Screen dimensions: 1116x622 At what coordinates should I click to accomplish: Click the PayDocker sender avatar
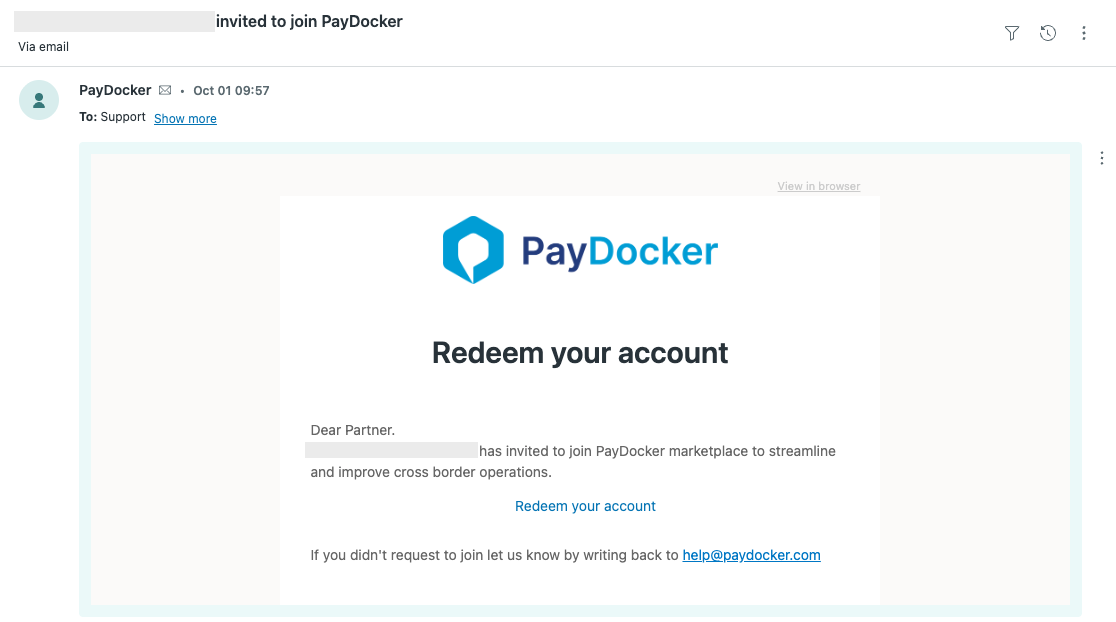(39, 100)
